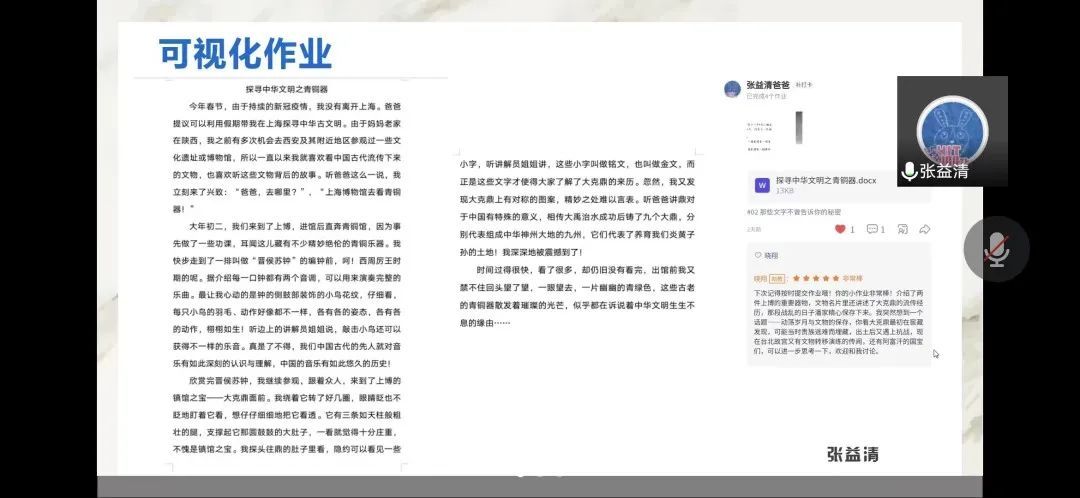1080x498 pixels.
Task: Open comments via the speech bubble icon
Action: click(871, 229)
